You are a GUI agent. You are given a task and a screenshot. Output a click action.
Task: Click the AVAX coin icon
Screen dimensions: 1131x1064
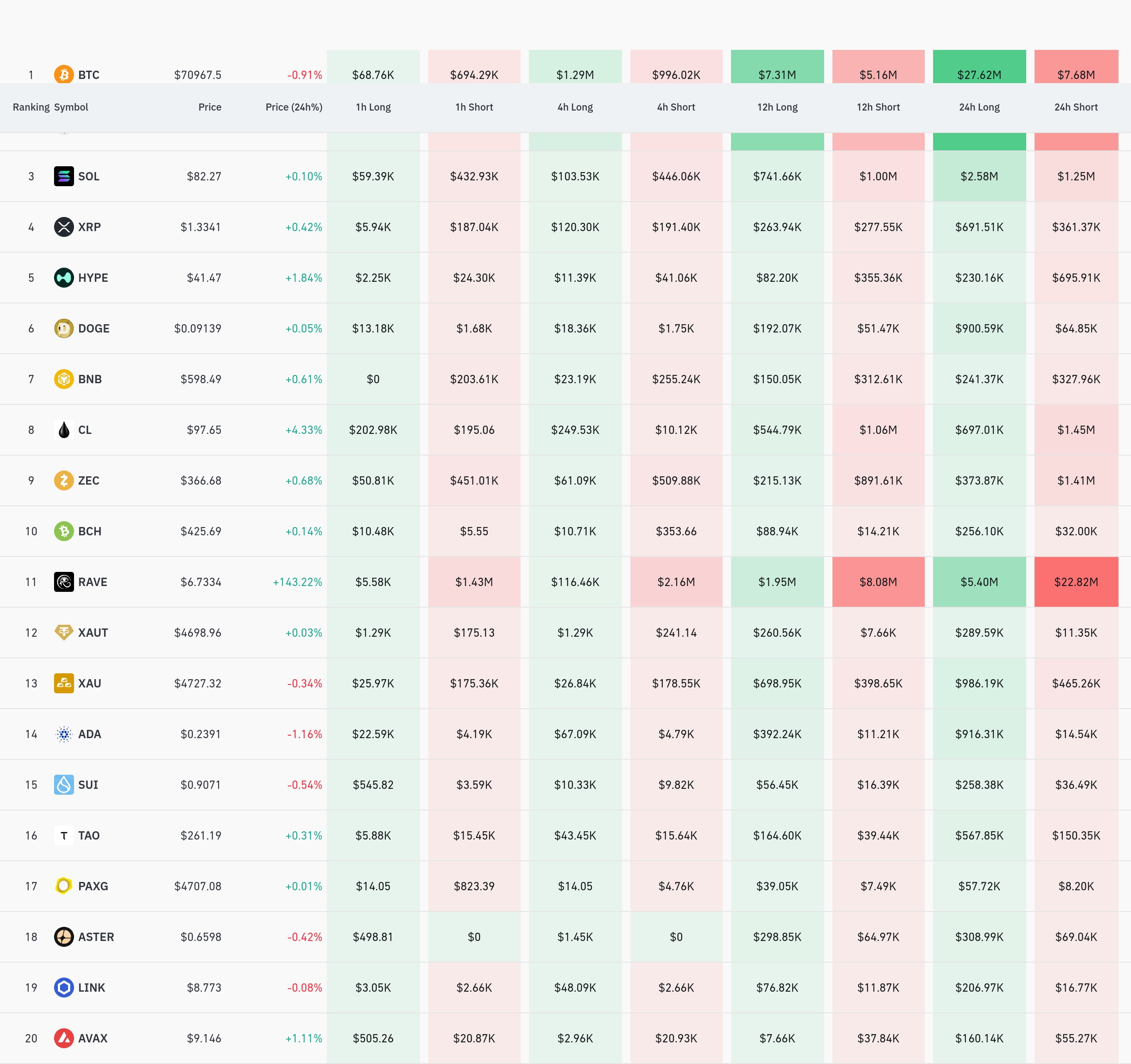64,1038
